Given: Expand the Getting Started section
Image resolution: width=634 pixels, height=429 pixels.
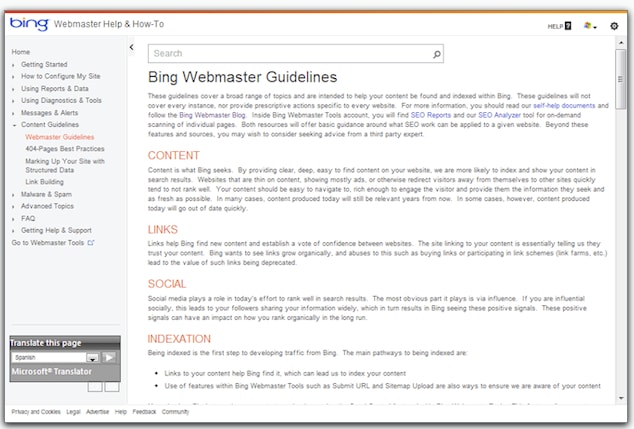Looking at the screenshot, I should click(x=13, y=65).
